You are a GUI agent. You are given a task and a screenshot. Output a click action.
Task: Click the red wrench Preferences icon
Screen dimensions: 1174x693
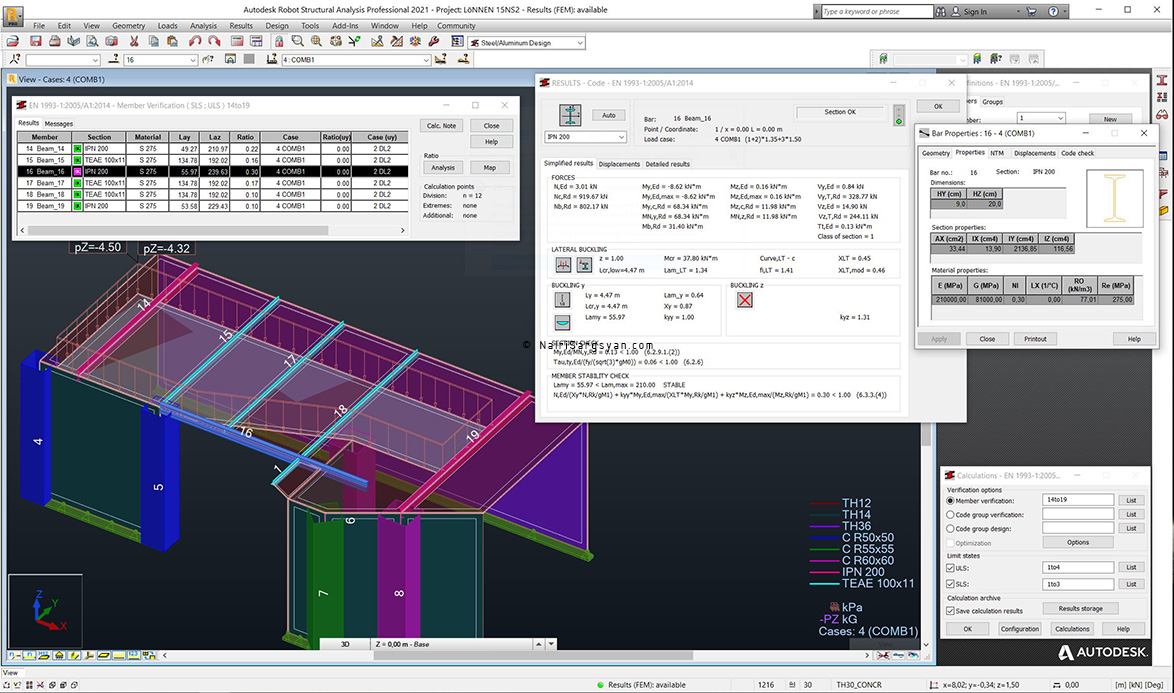pyautogui.click(x=434, y=42)
